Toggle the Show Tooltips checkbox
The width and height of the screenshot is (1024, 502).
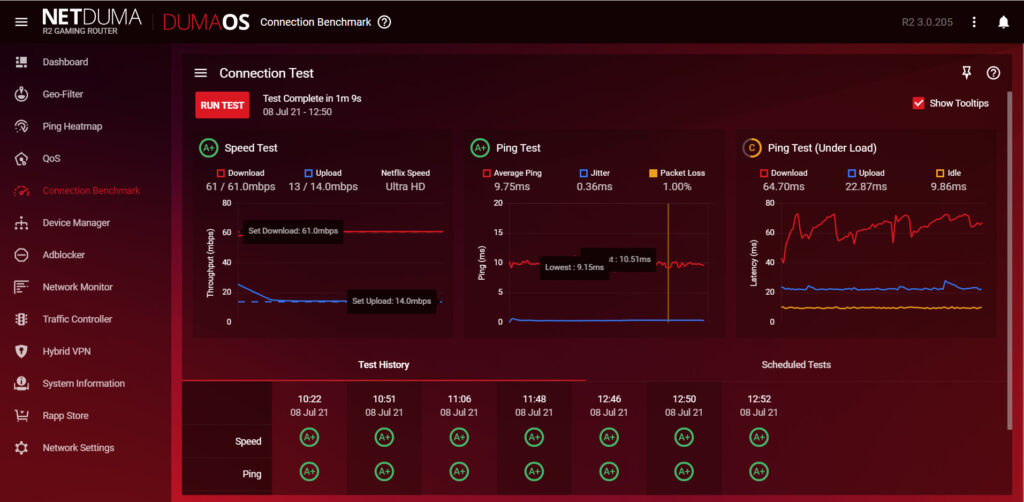[918, 103]
